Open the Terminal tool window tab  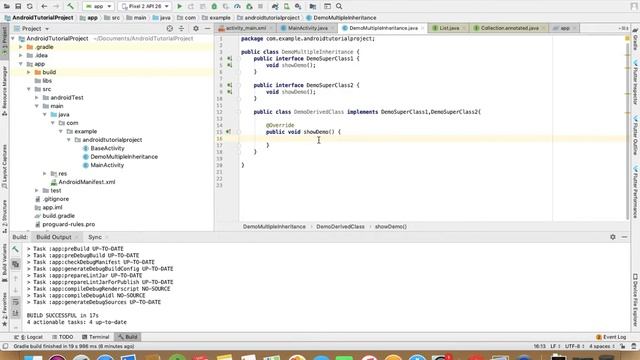(x=96, y=337)
